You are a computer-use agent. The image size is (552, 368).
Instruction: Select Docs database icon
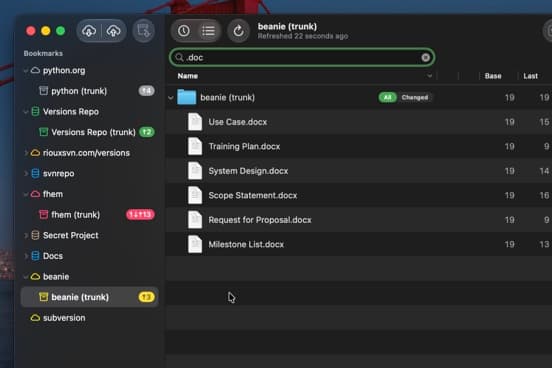pos(35,256)
